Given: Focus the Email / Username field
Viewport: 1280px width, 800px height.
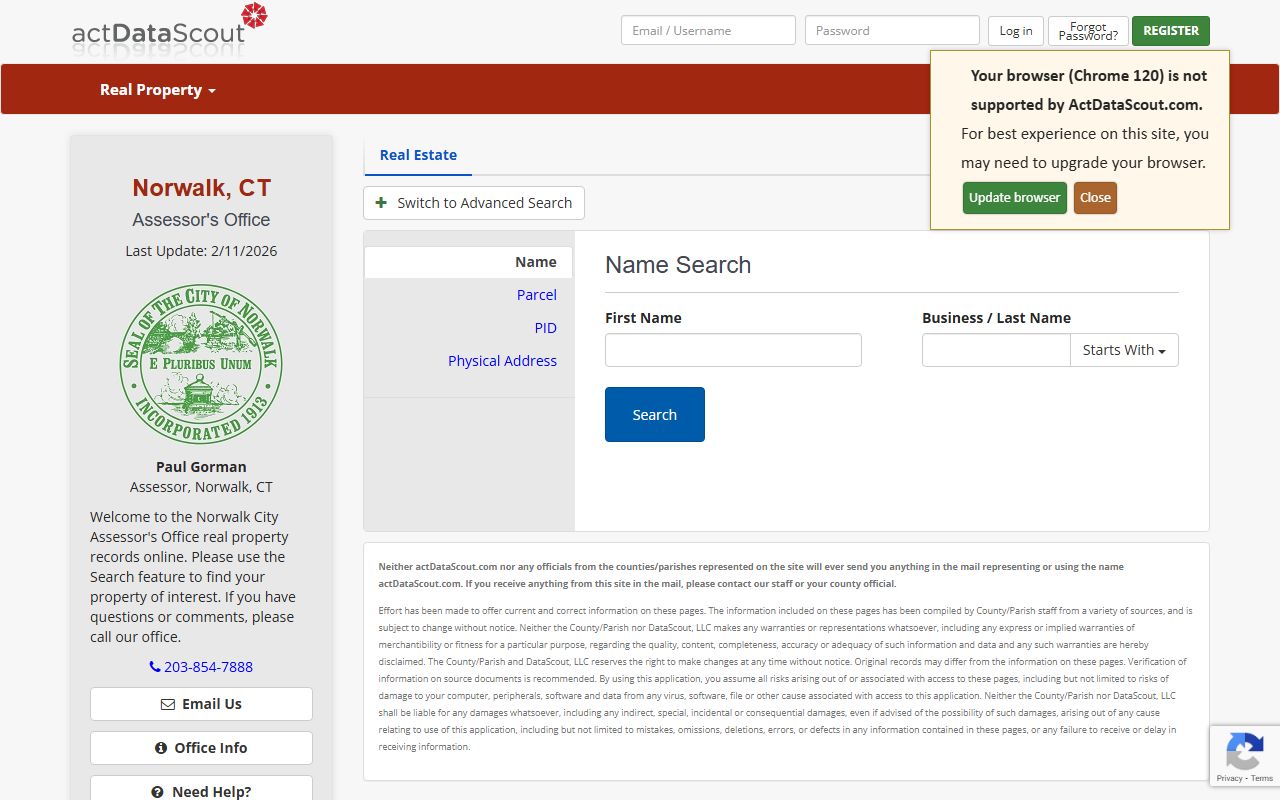Looking at the screenshot, I should click(708, 30).
